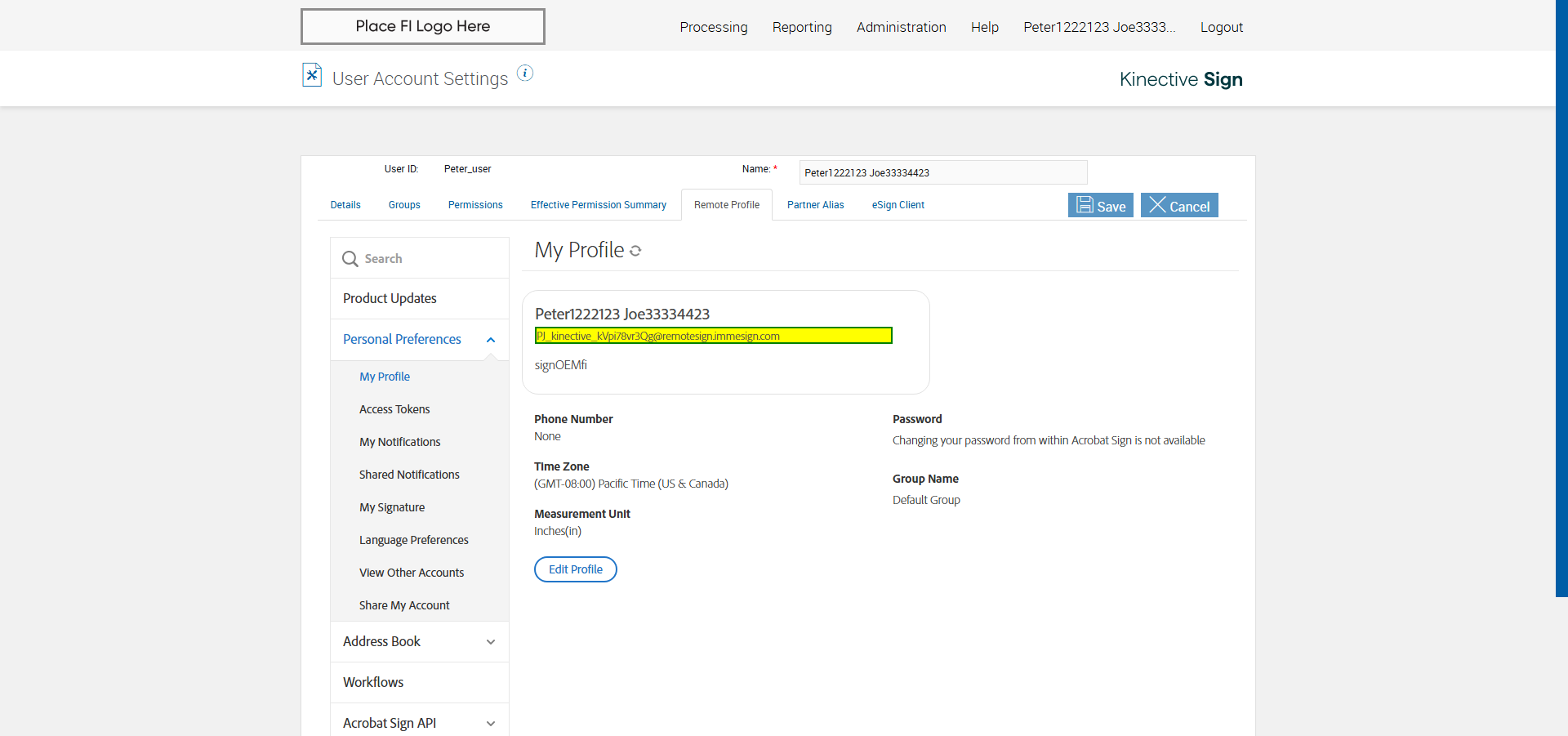Viewport: 1568px width, 736px height.
Task: Collapse the Personal Preferences section
Action: 491,340
